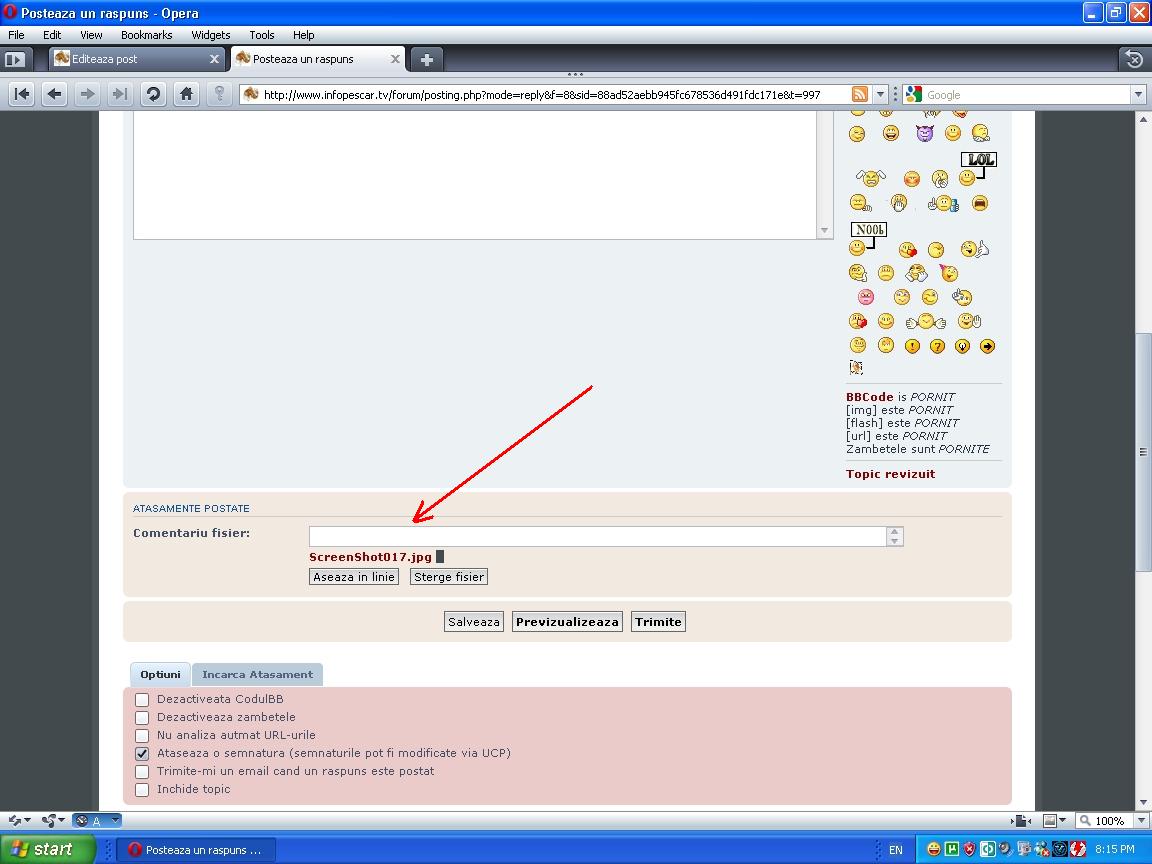1152x864 pixels.
Task: Open the Bookmarks menu
Action: [146, 35]
